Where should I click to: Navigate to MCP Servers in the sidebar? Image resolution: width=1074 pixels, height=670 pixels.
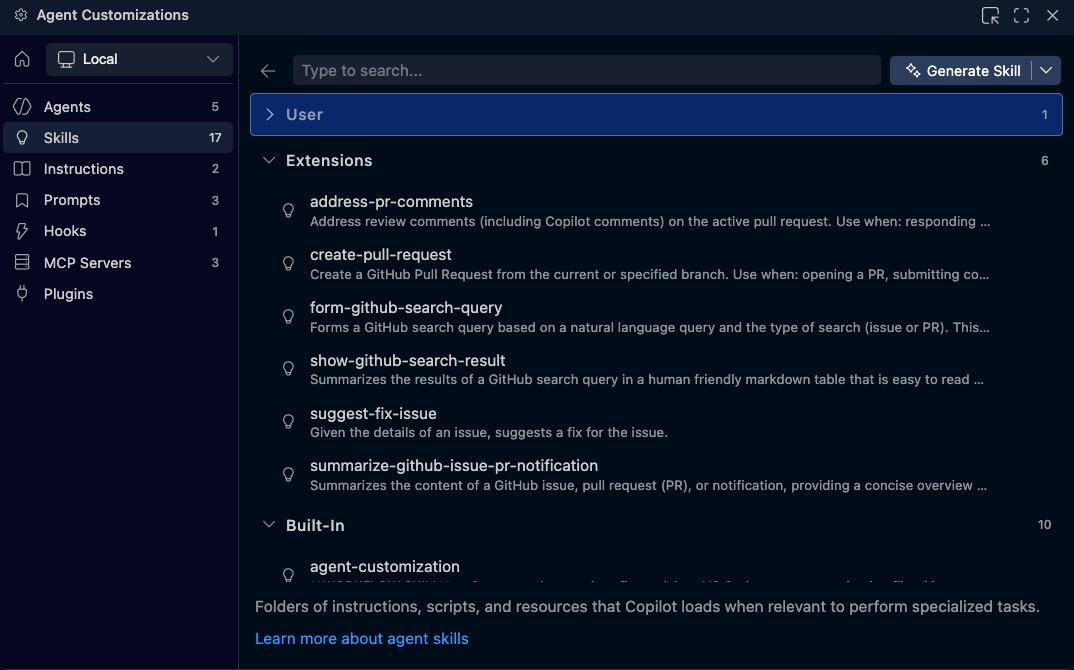86,262
